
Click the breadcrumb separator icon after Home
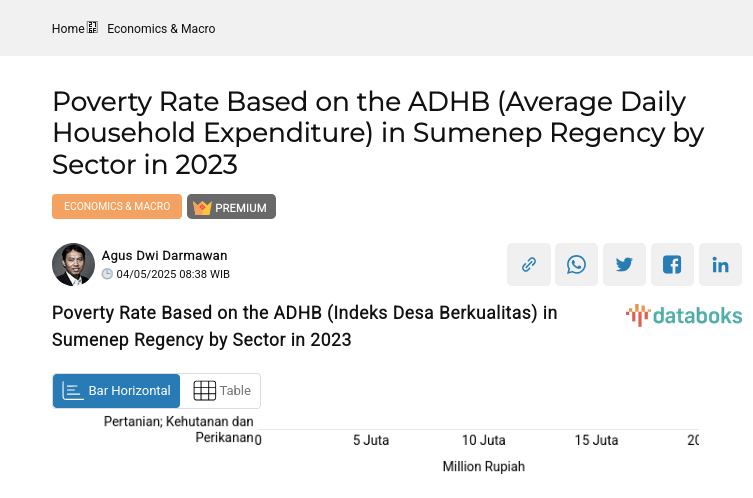(92, 28)
